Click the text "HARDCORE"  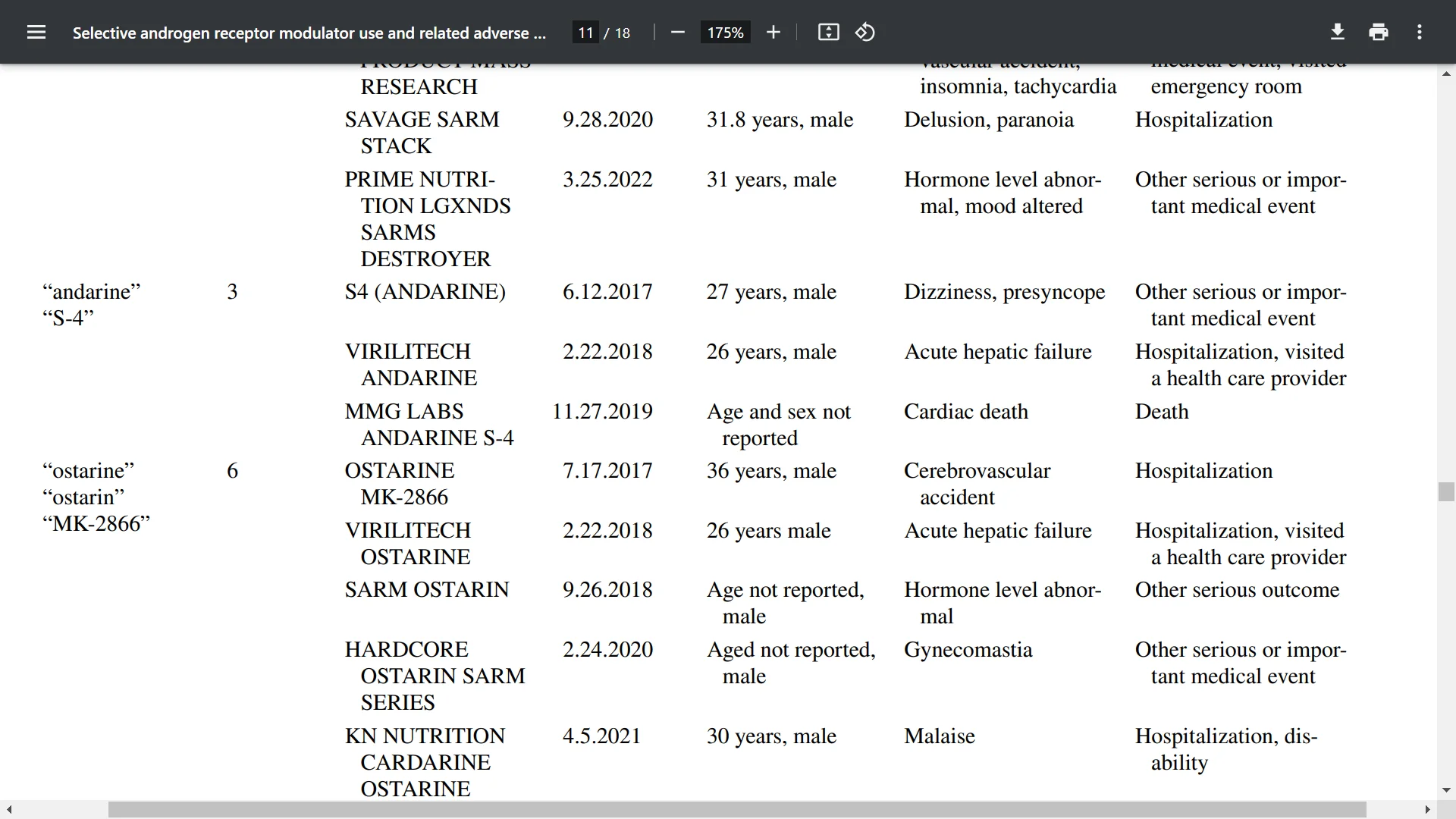coord(406,650)
